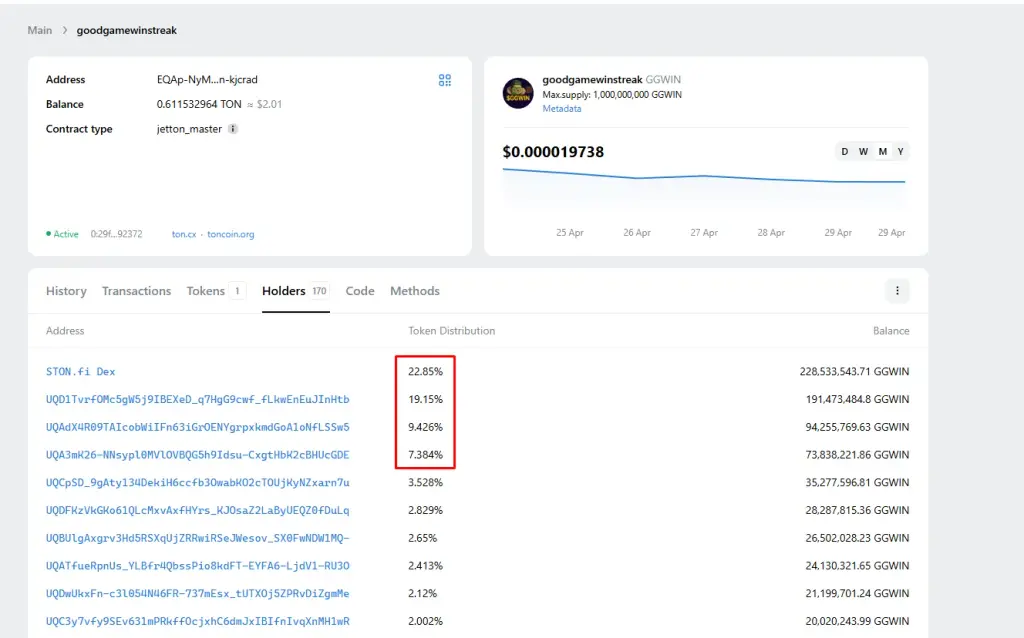Open holder address starting UQAdX4R09TAI
This screenshot has width=1024, height=638.
(197, 426)
